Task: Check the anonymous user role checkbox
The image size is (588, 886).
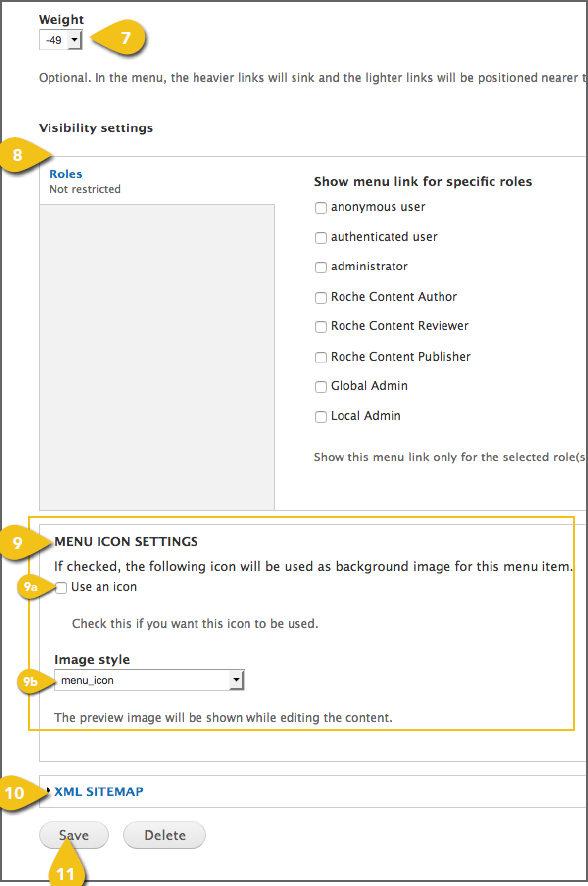Action: 321,208
